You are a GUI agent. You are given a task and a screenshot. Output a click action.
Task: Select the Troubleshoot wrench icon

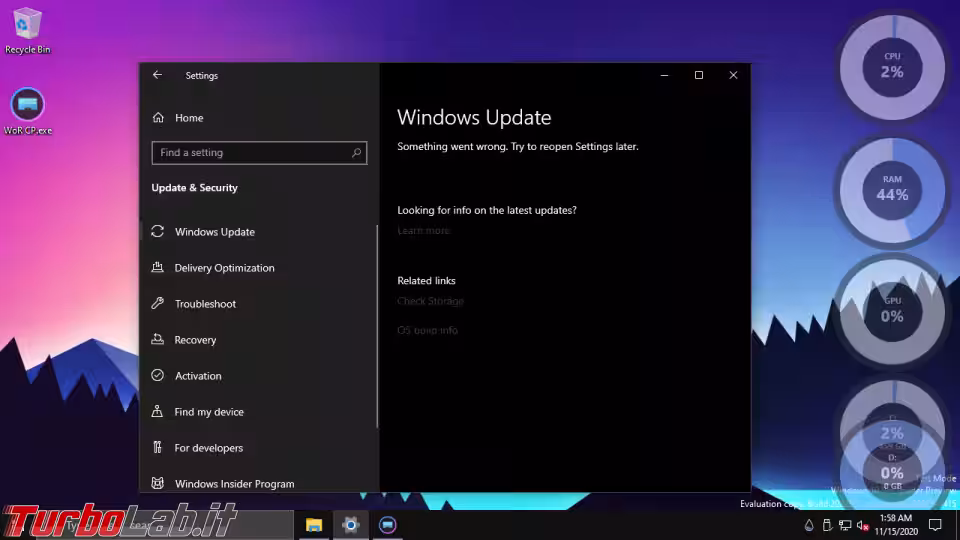coord(157,303)
